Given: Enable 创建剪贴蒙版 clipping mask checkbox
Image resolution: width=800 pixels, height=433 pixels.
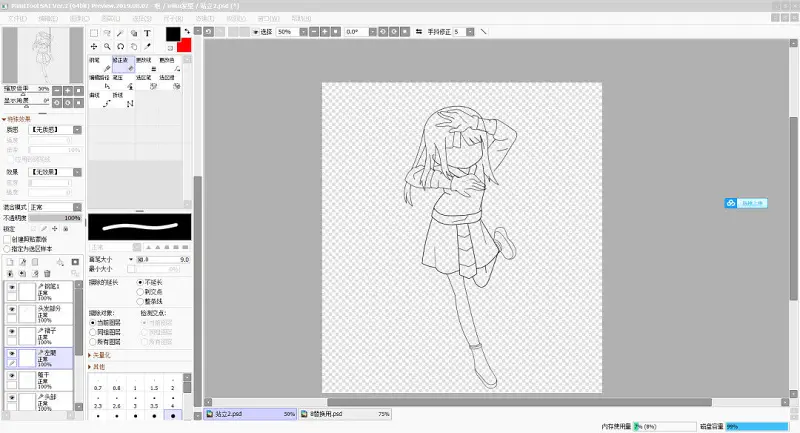Looking at the screenshot, I should pyautogui.click(x=7, y=239).
